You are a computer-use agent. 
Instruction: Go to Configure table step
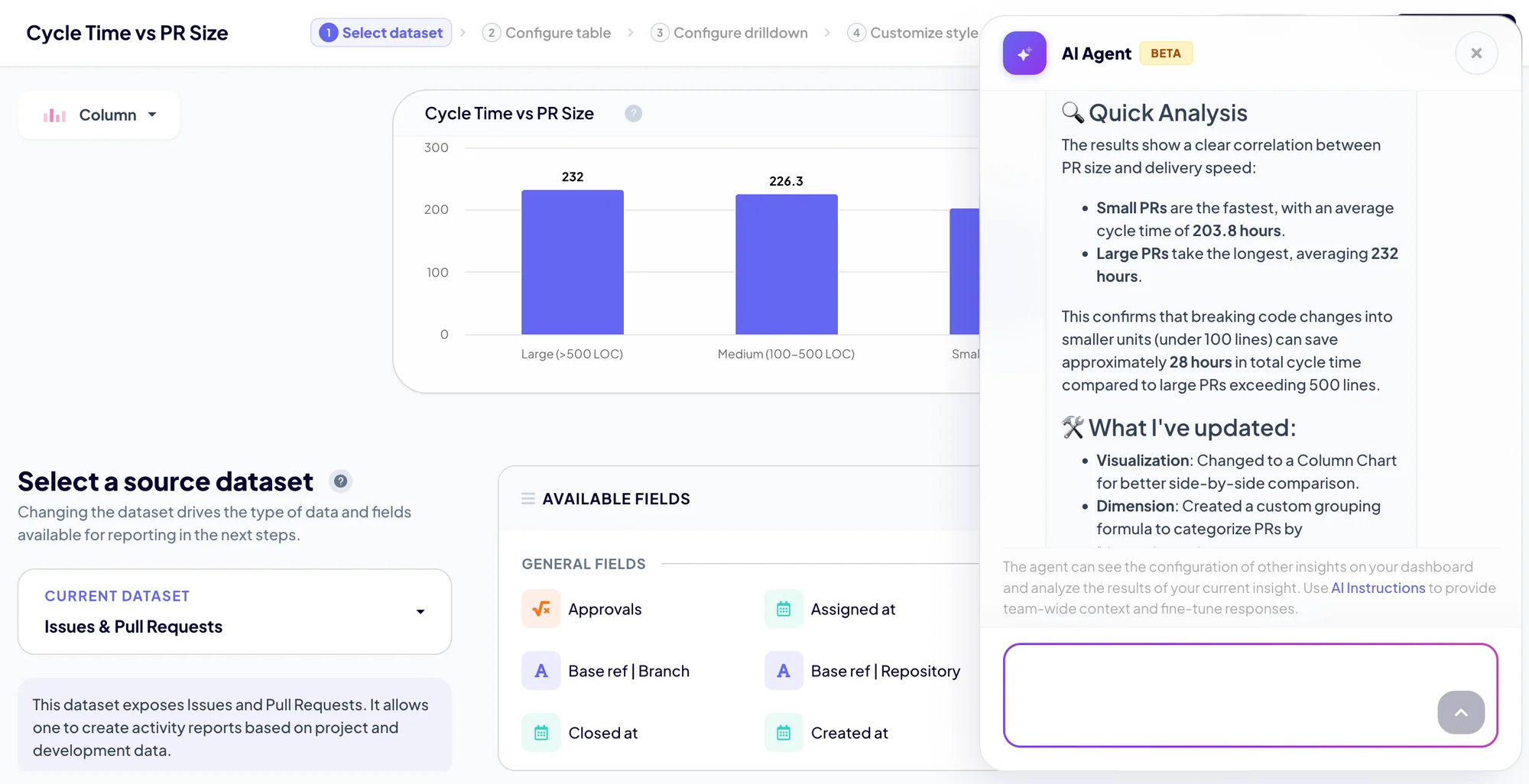pyautogui.click(x=547, y=33)
